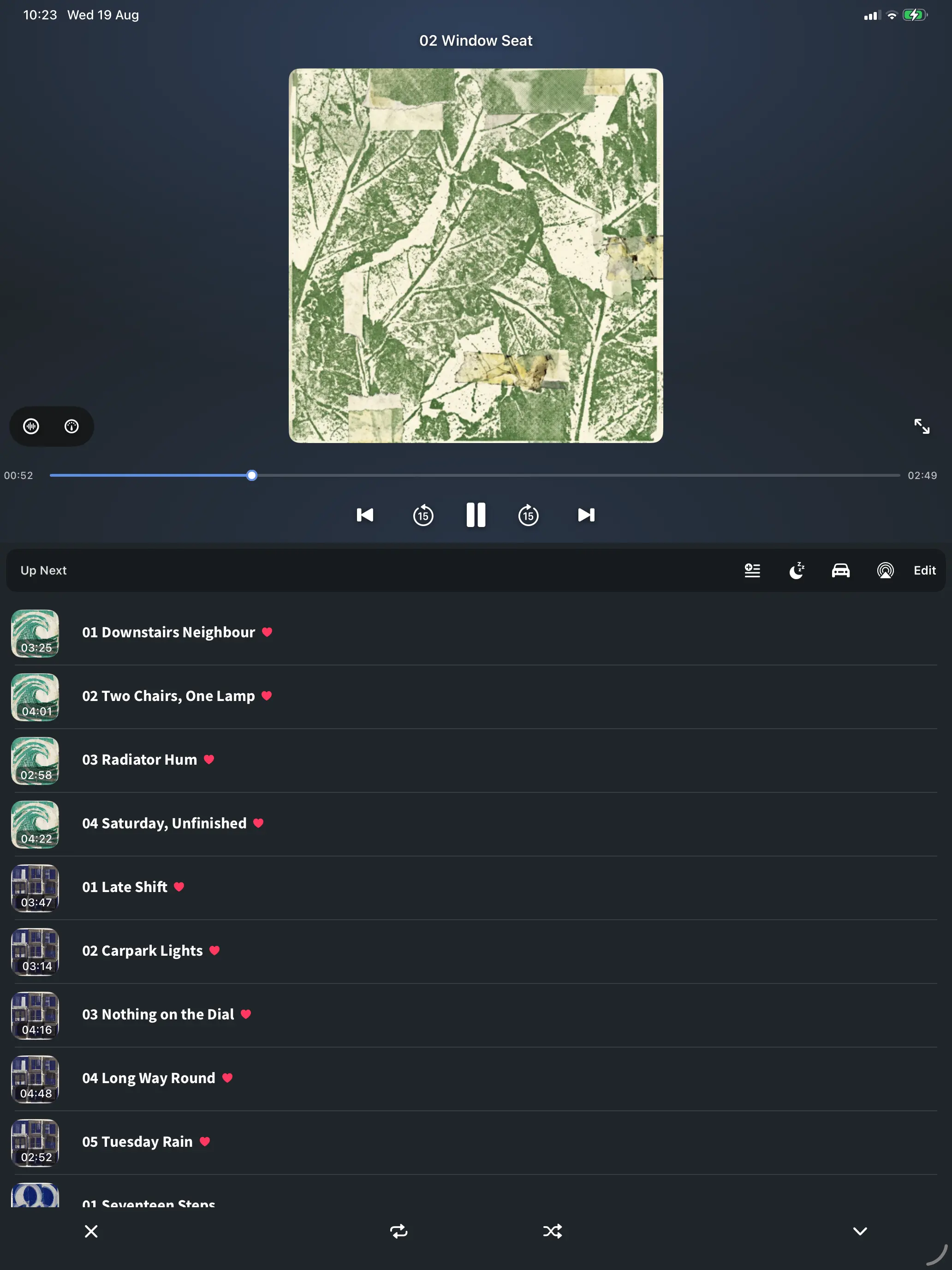The width and height of the screenshot is (952, 1270).
Task: Rewind 15 seconds
Action: click(x=423, y=515)
